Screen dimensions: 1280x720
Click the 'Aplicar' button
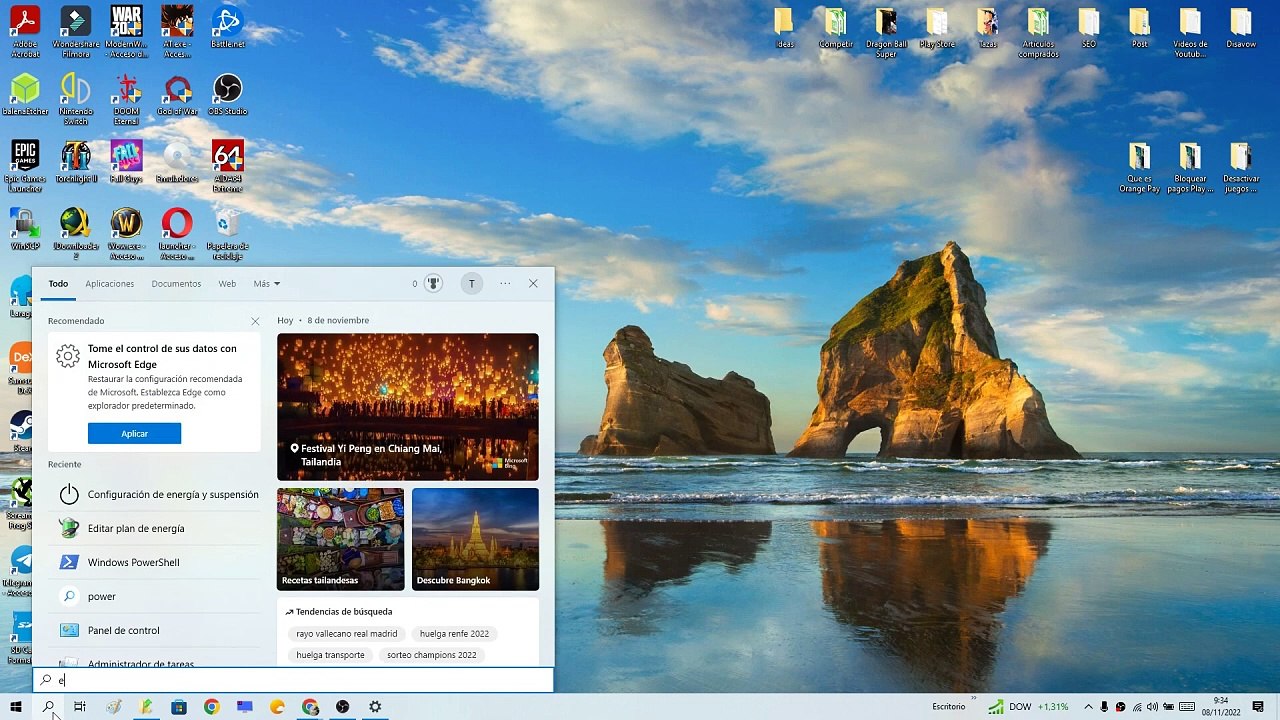(x=134, y=433)
